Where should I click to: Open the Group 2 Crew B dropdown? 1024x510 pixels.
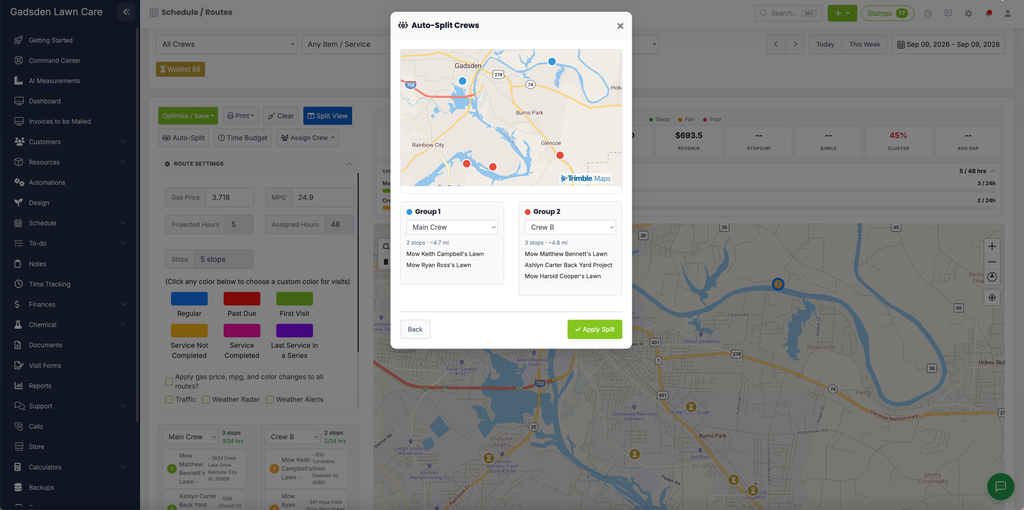point(570,227)
